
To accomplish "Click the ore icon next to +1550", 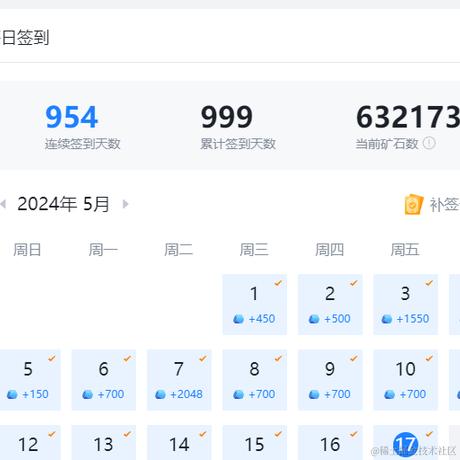I will coord(387,319).
